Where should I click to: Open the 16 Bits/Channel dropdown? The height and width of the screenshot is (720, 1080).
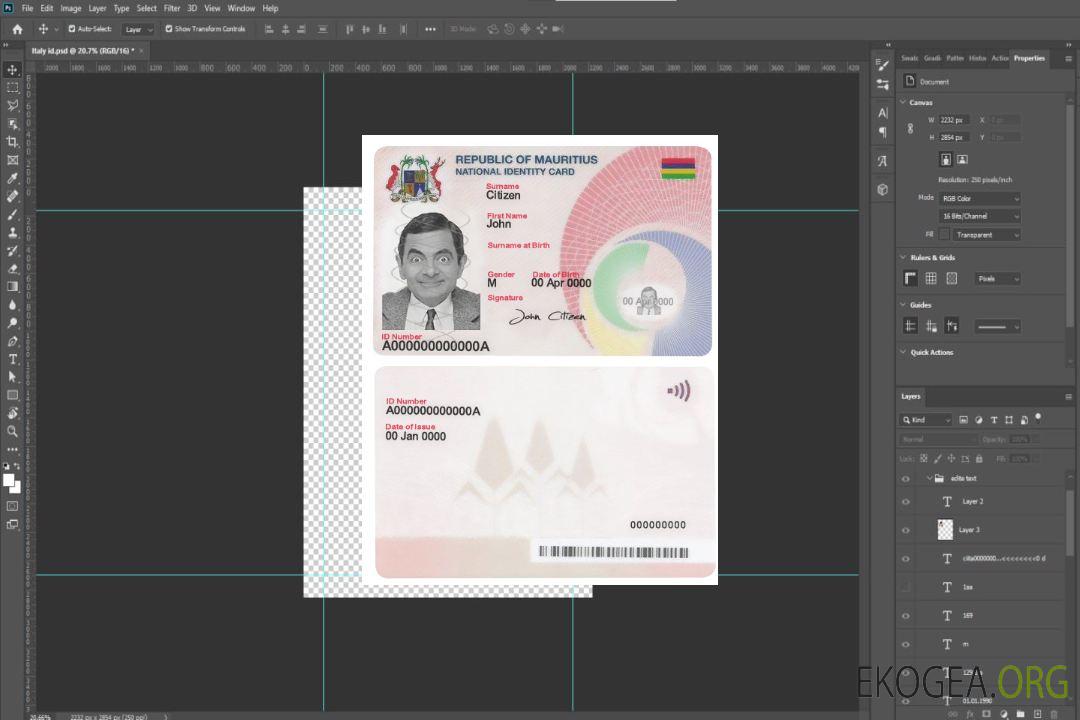(980, 216)
